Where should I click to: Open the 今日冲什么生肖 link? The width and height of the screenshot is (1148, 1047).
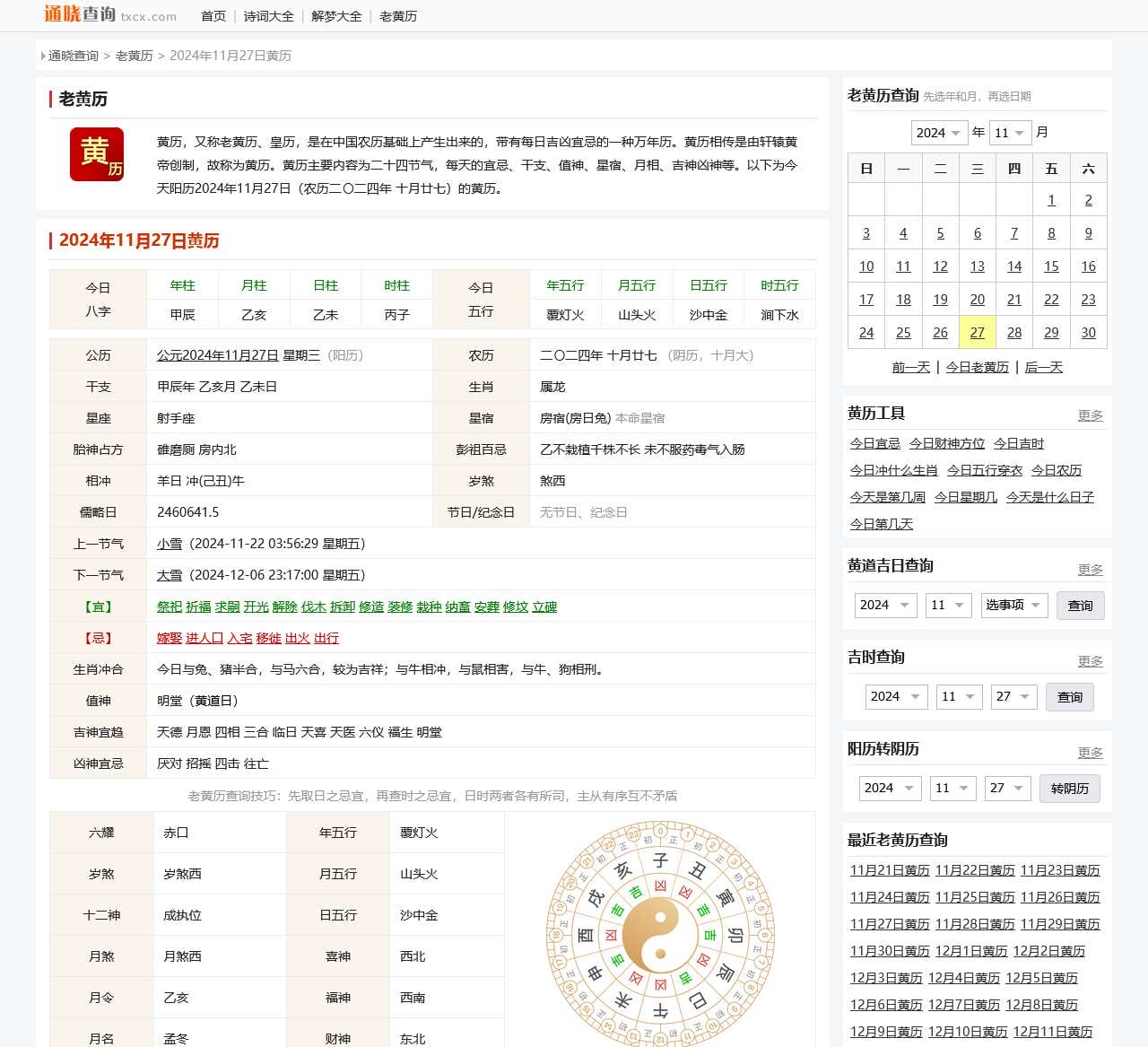(x=894, y=470)
